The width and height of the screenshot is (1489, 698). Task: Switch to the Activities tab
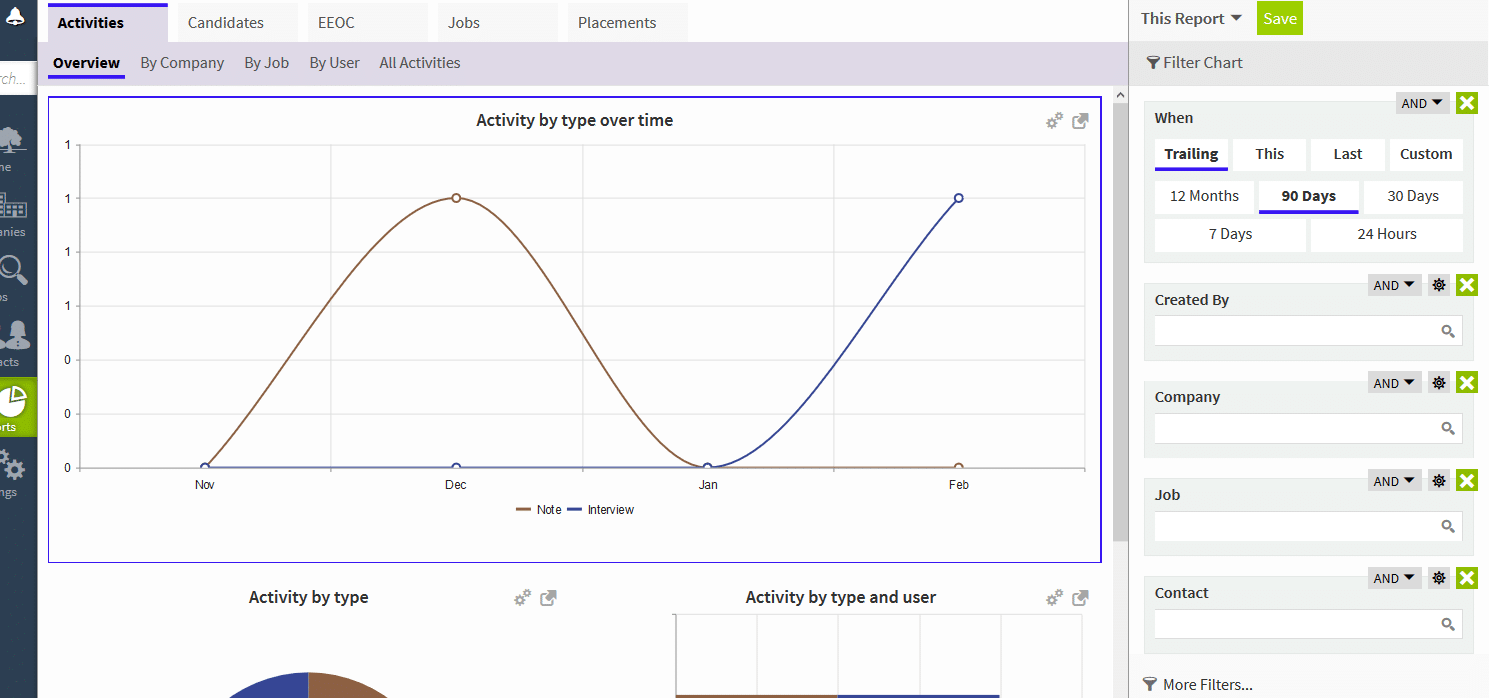pyautogui.click(x=108, y=22)
